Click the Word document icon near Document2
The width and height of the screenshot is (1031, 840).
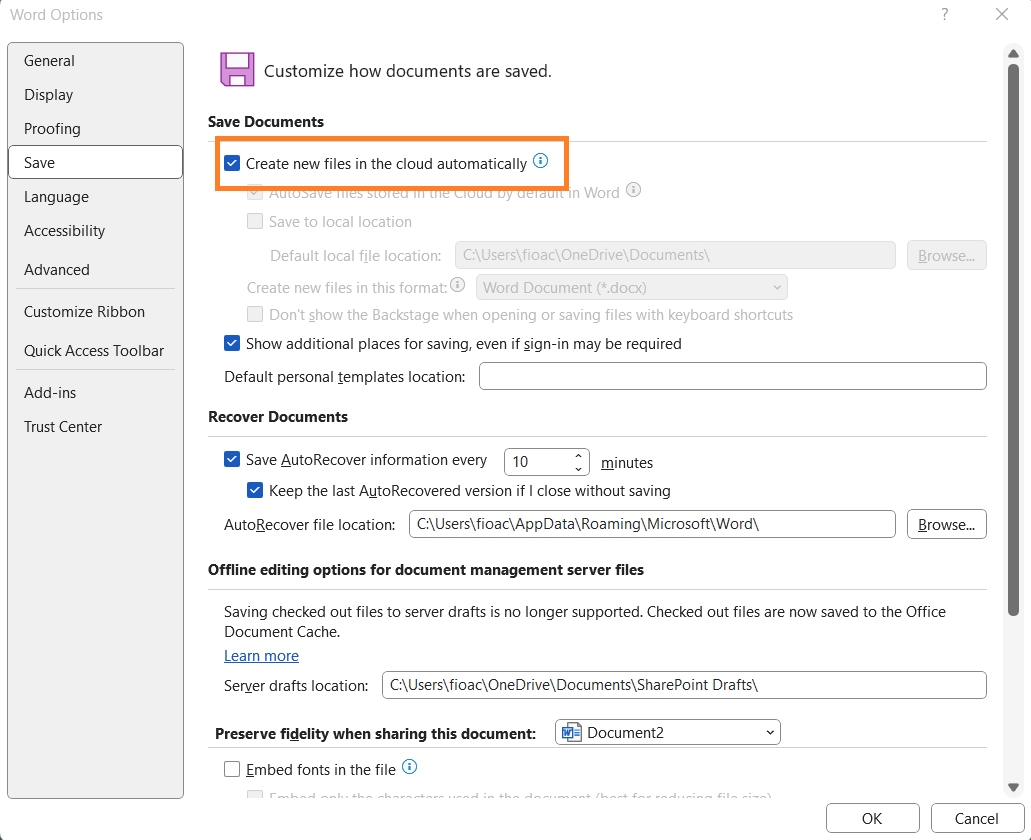(x=572, y=732)
